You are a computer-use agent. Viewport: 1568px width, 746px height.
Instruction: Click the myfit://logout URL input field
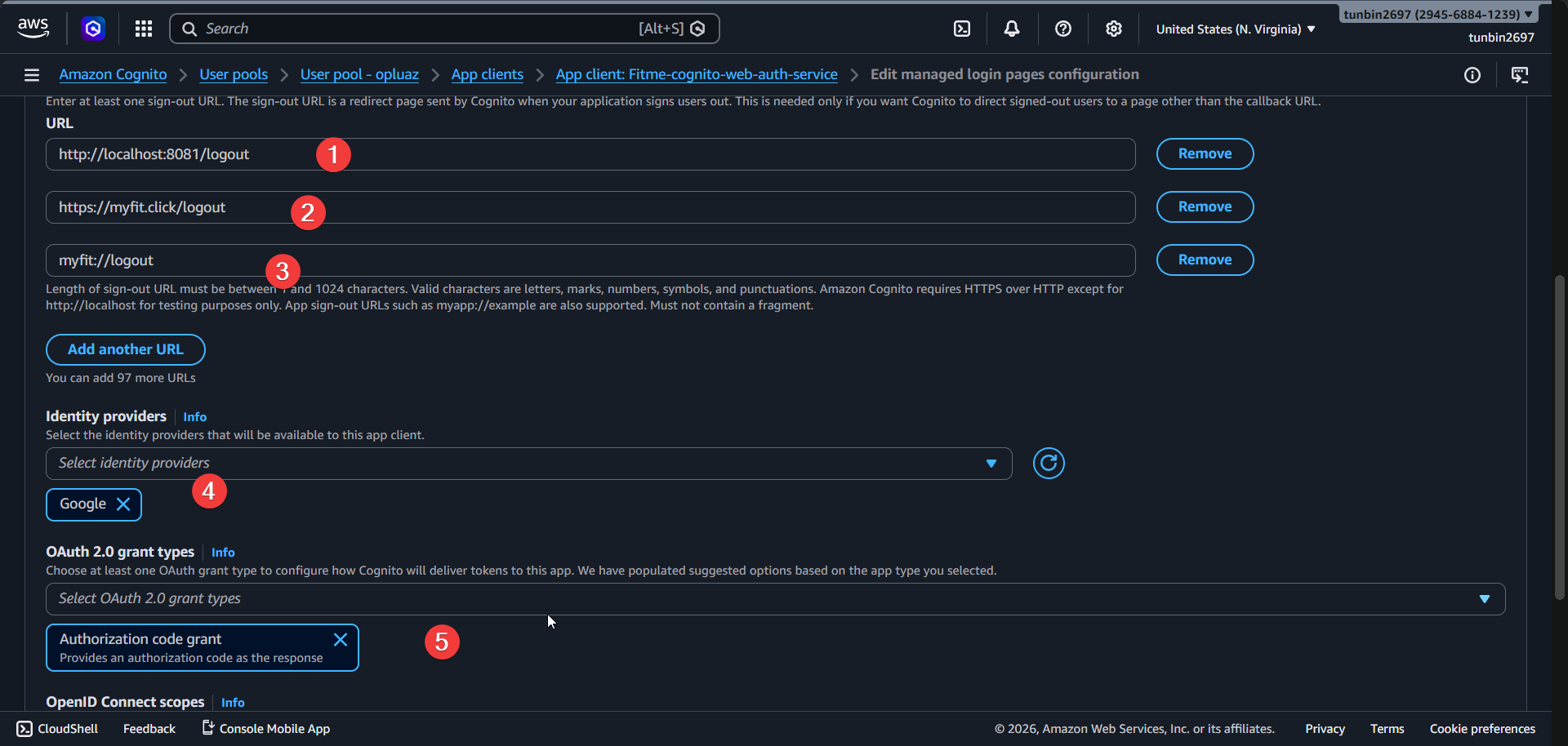pyautogui.click(x=572, y=260)
